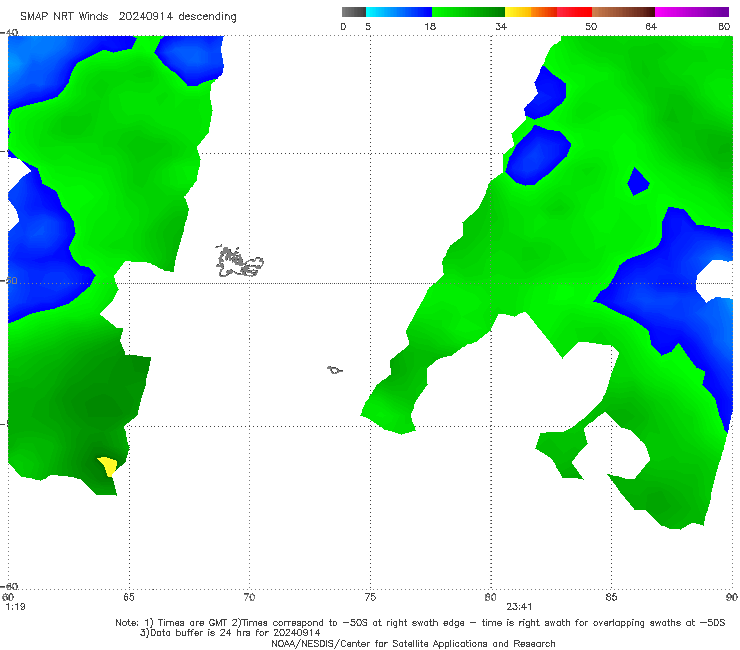Click the NOAA/NESDIS credit line
Image resolution: width=740 pixels, height=650 pixels.
pyautogui.click(x=413, y=643)
